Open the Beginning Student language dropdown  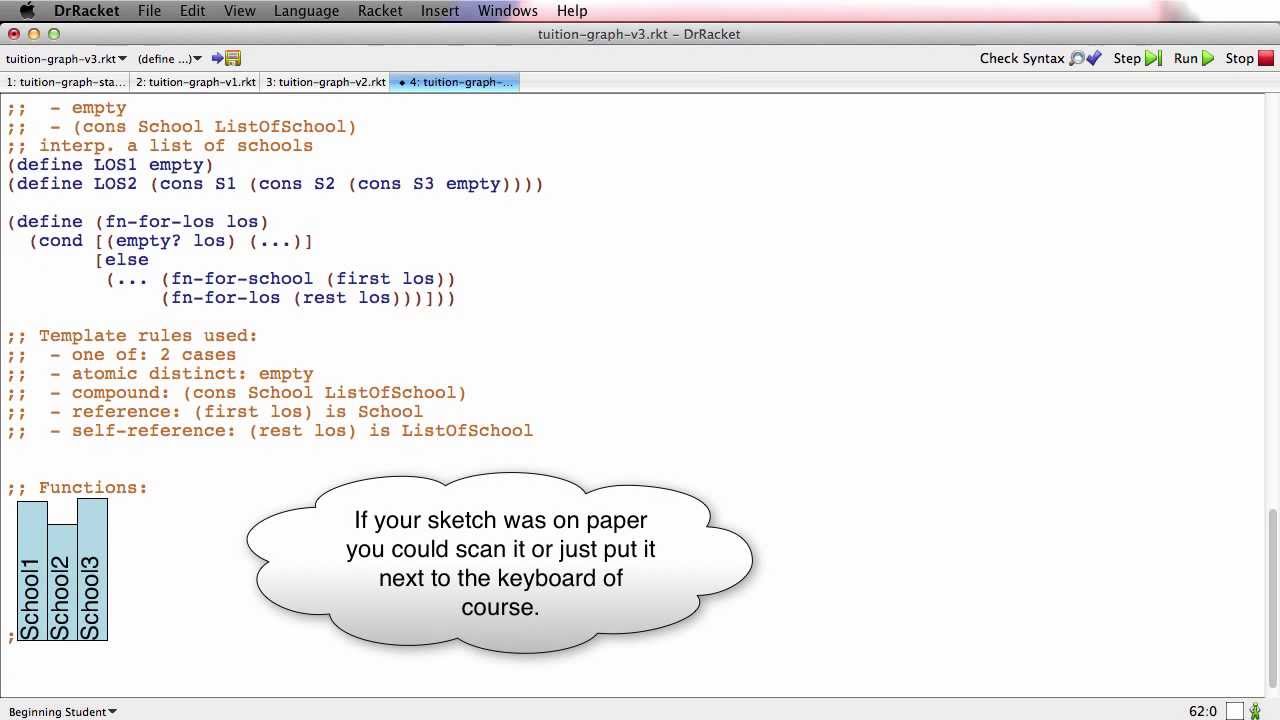coord(61,712)
